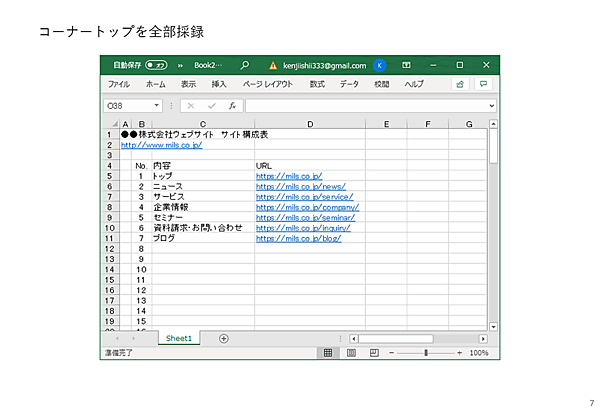600x415 pixels.
Task: Click the zoom in plus icon
Action: 459,353
